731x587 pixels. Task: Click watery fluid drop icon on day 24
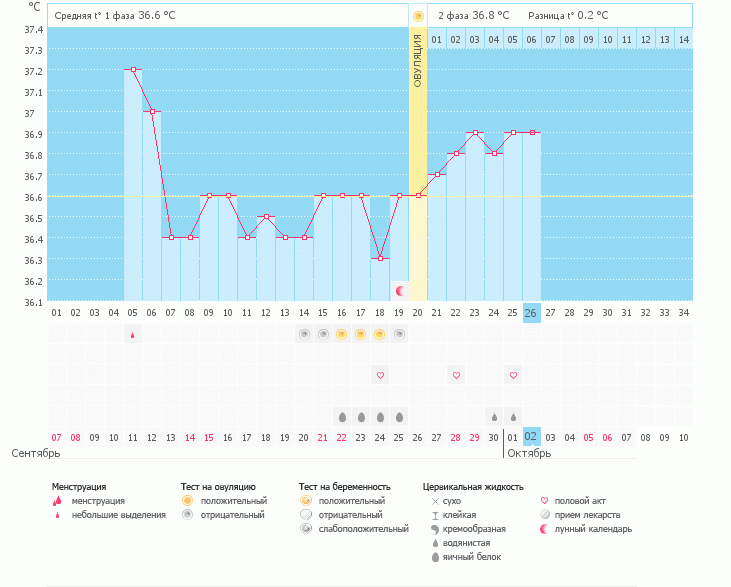click(494, 417)
